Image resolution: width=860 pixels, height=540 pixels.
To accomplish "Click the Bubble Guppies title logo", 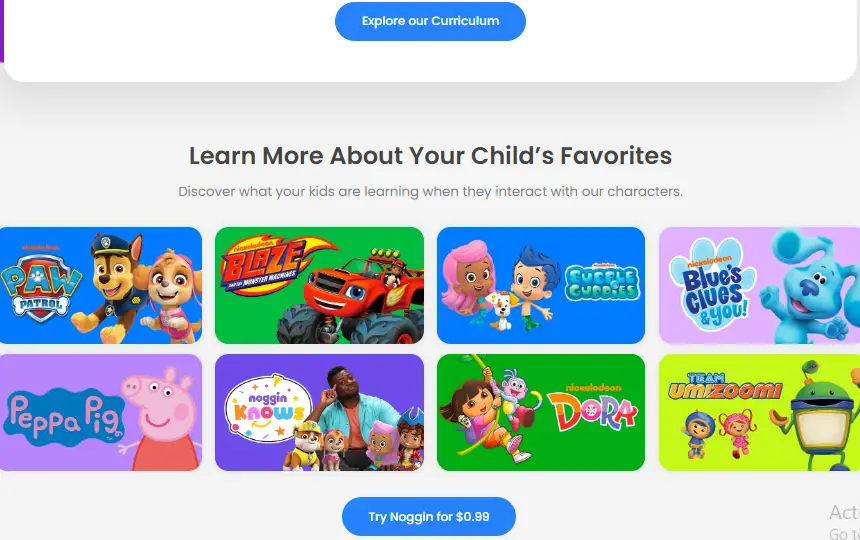I will (x=602, y=282).
